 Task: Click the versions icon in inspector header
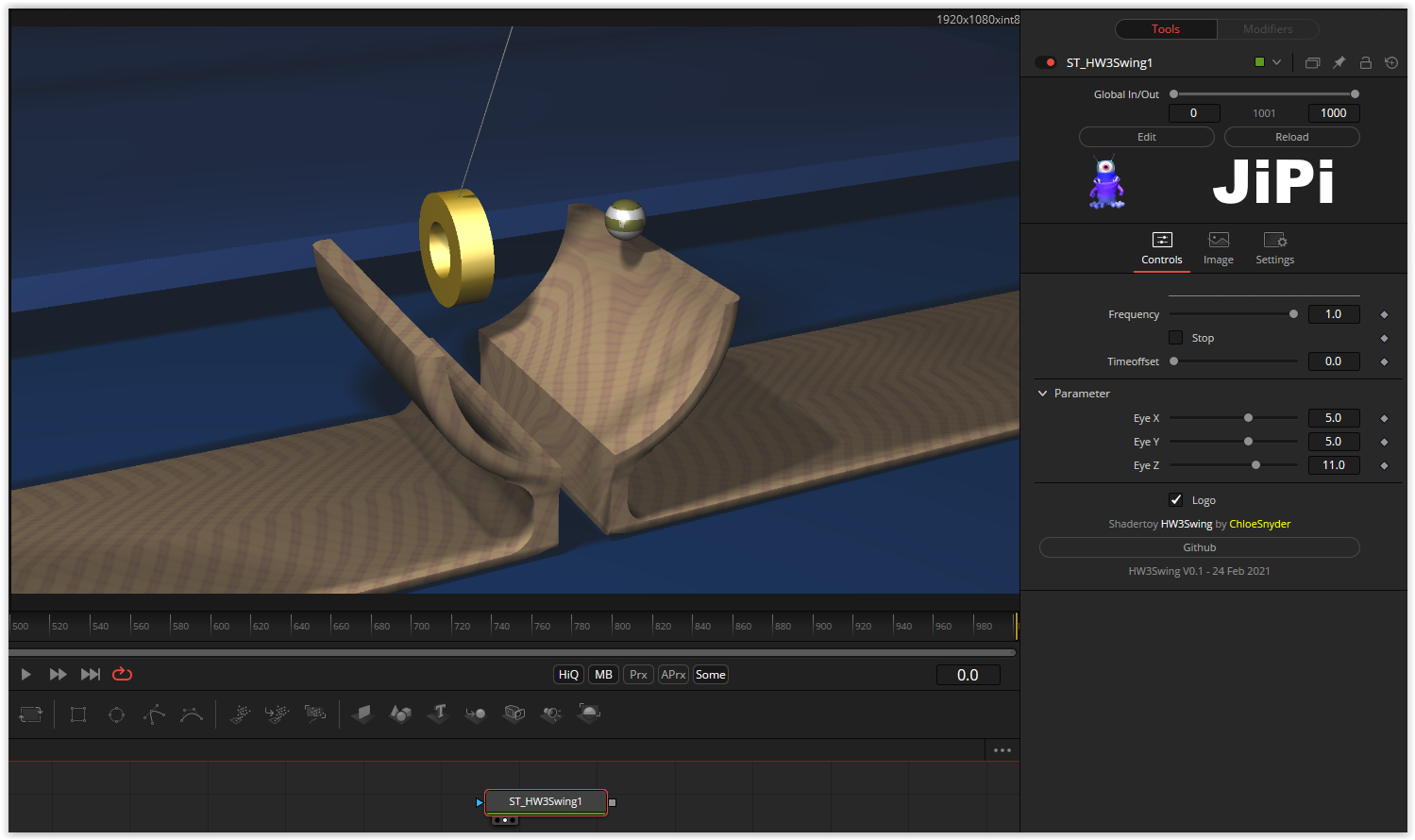coord(1312,63)
